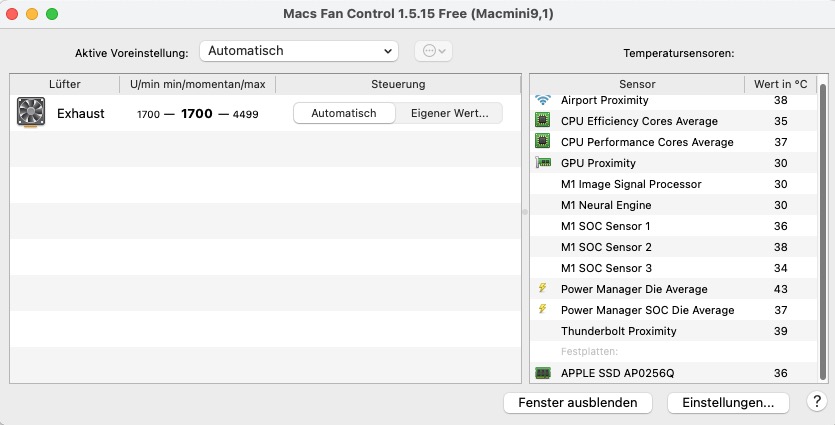The height and width of the screenshot is (425, 835).
Task: Click the pane splitter handle dot
Action: point(525,212)
